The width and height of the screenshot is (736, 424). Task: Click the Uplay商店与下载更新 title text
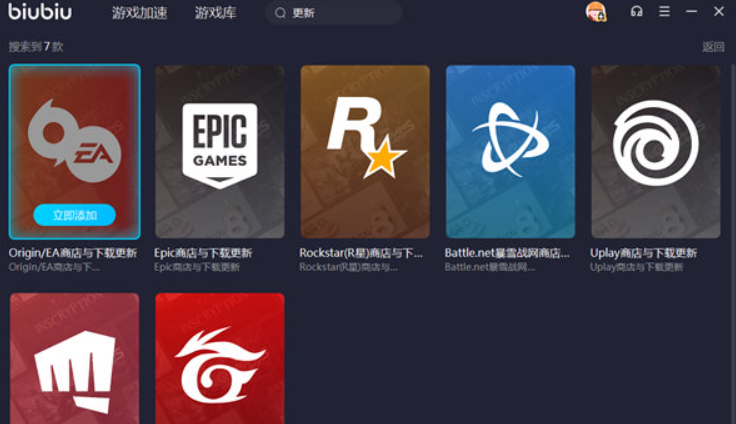point(643,253)
